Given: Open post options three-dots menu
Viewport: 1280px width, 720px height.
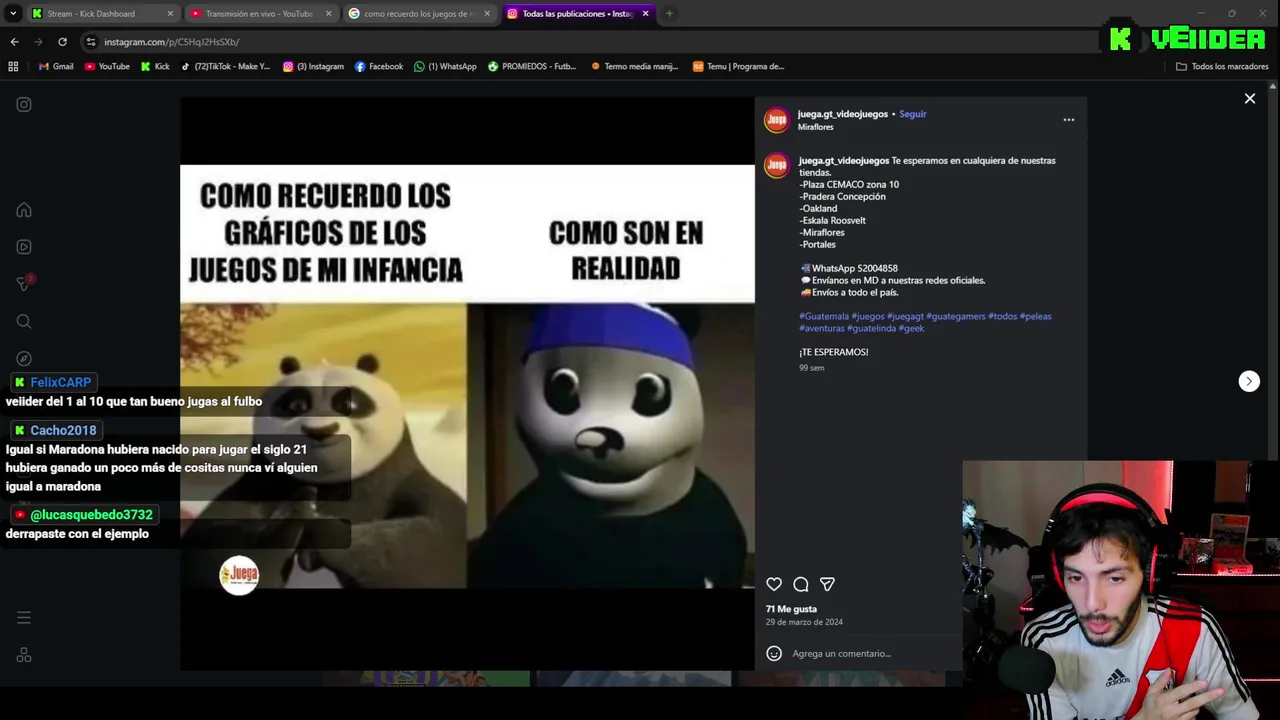Looking at the screenshot, I should click(1069, 119).
